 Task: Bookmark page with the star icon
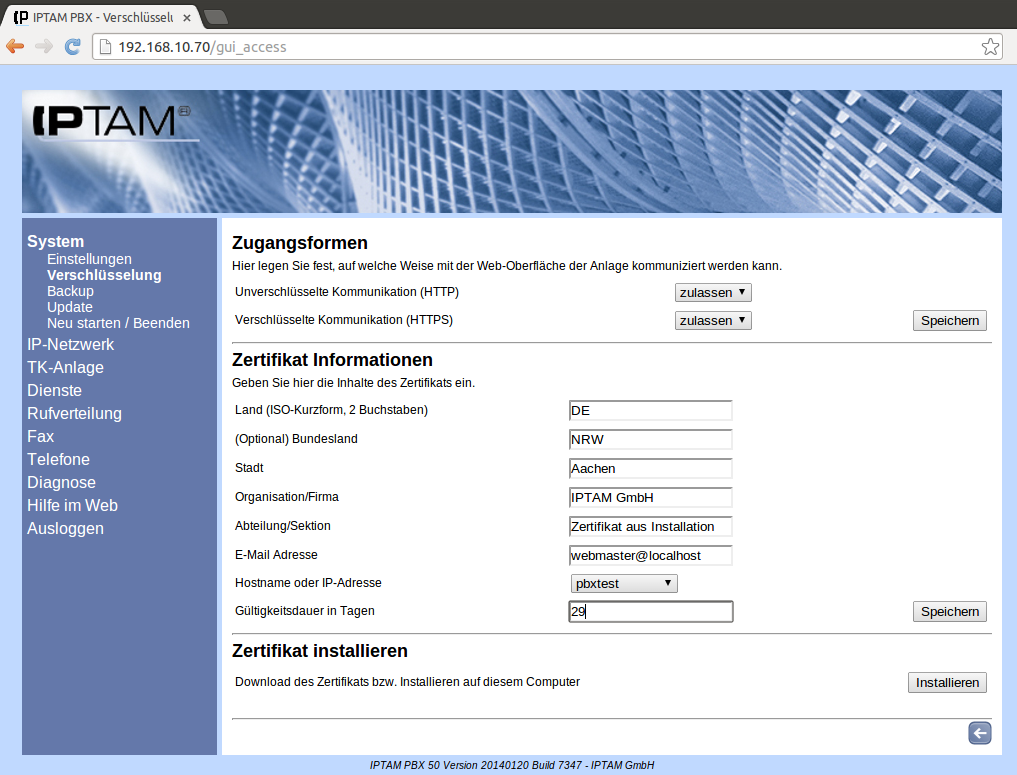(990, 47)
